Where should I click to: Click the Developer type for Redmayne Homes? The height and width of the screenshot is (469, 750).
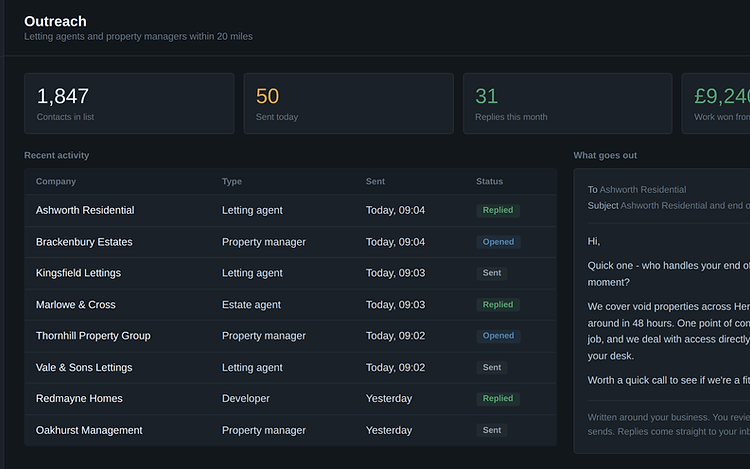[x=246, y=398]
